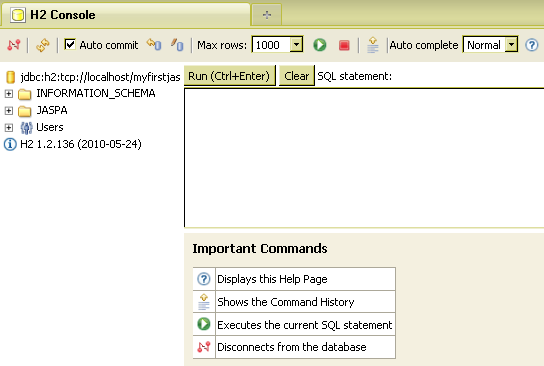
Task: Click 'Shows the Command History' text
Action: [286, 302]
